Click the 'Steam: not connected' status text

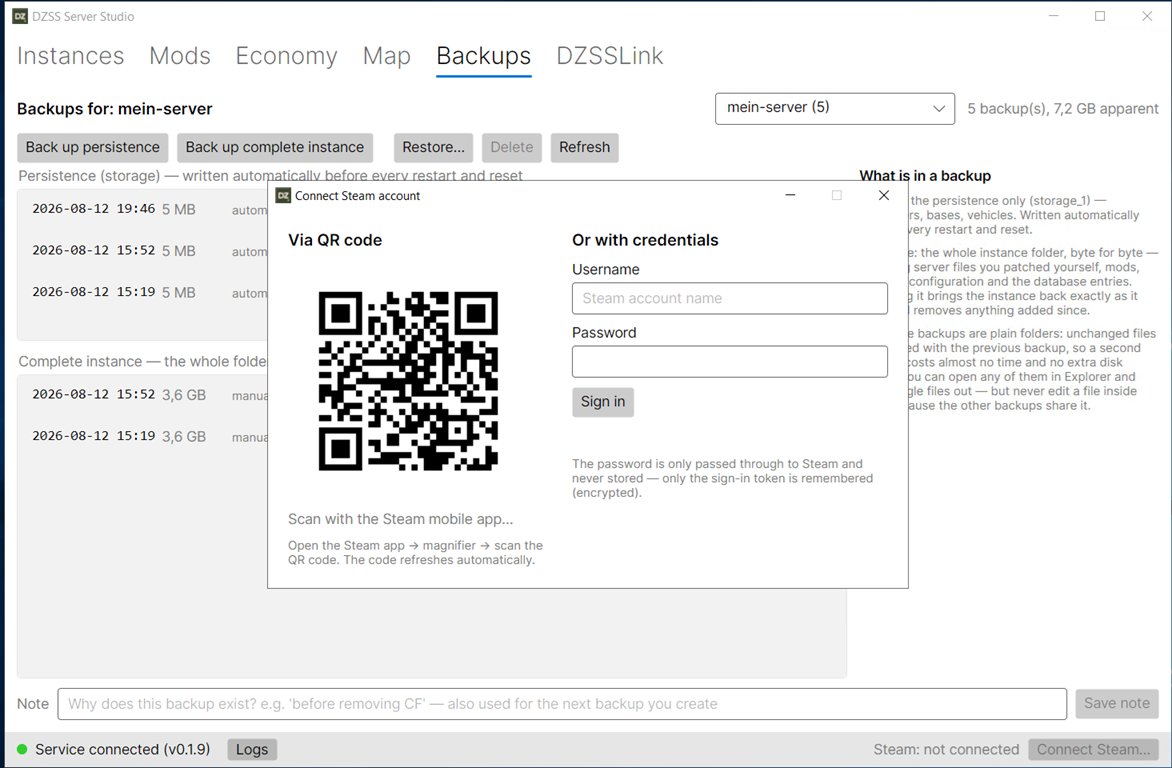coord(946,749)
